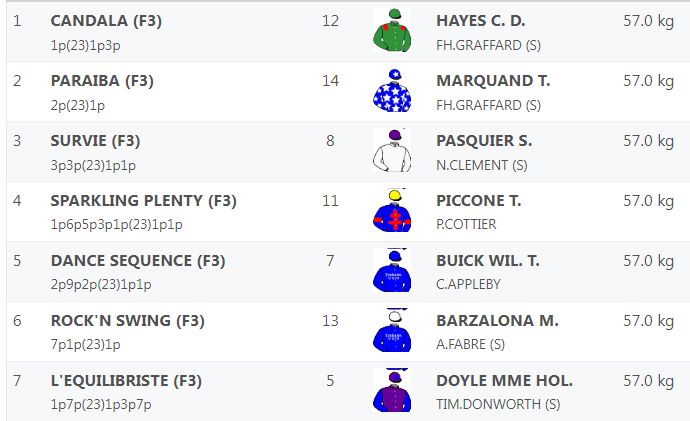Click blue silks with red cross icon

coord(392,210)
